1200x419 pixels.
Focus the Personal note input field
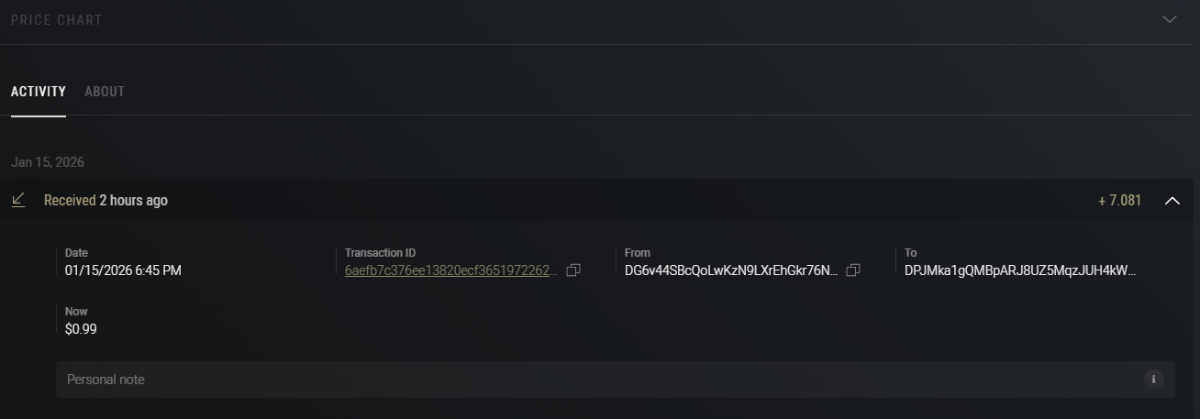tap(600, 380)
